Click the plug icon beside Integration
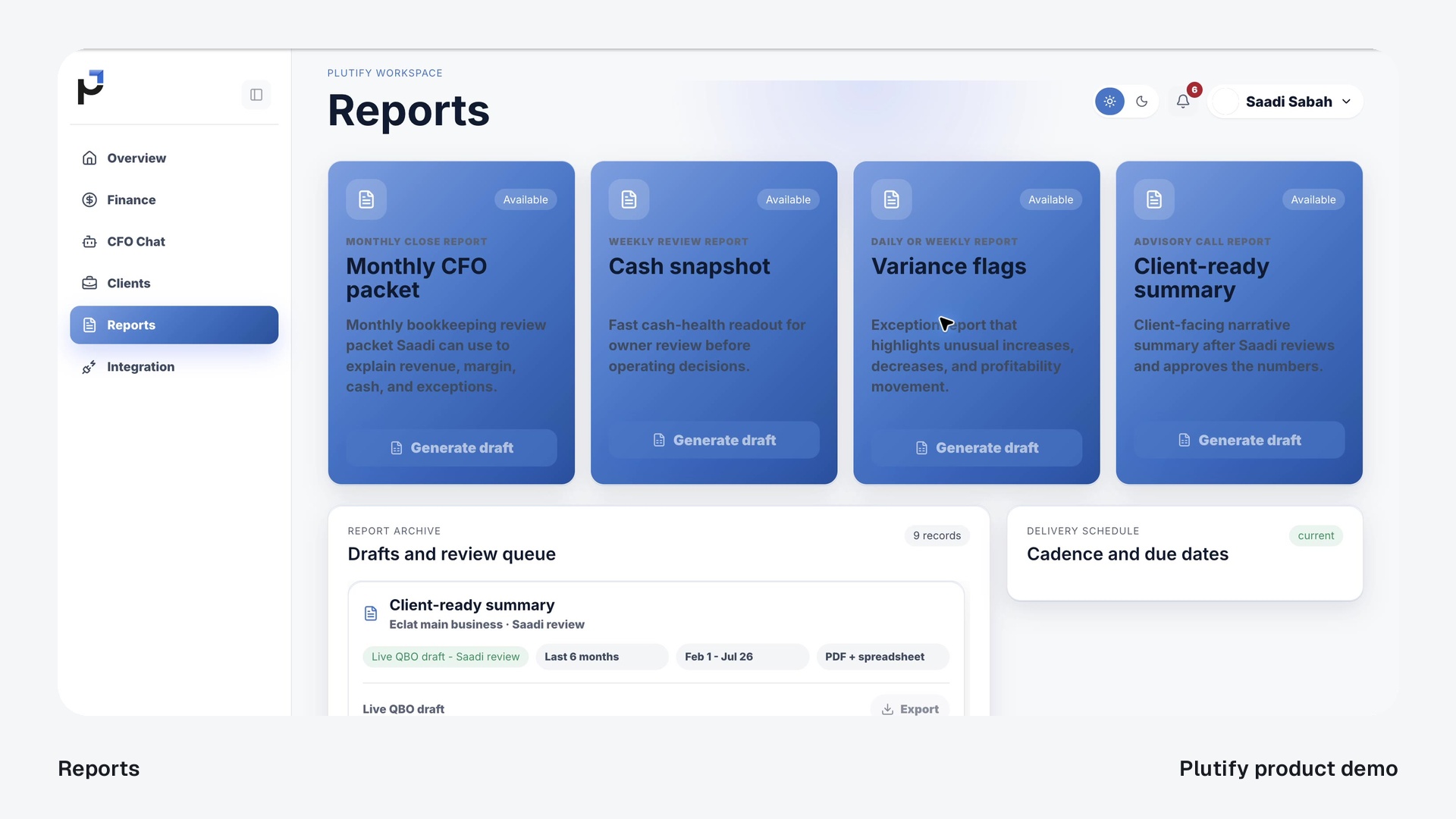Image resolution: width=1456 pixels, height=819 pixels. coord(89,366)
